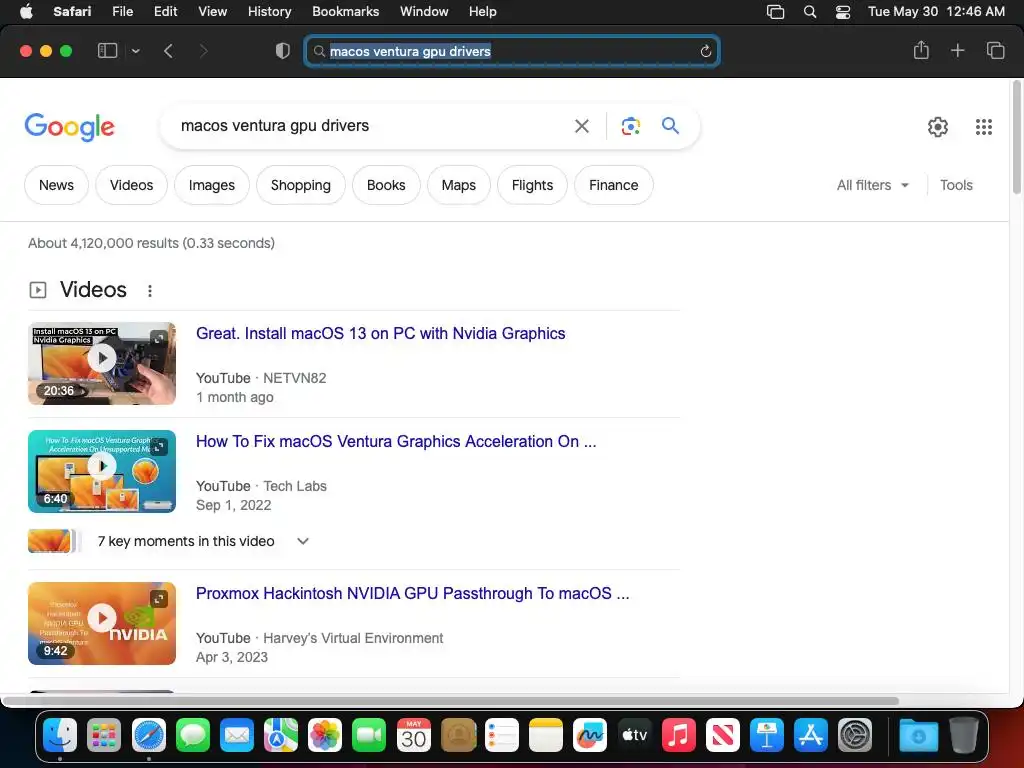Open System Settings from the Dock
Viewport: 1024px width, 768px height.
(x=855, y=735)
